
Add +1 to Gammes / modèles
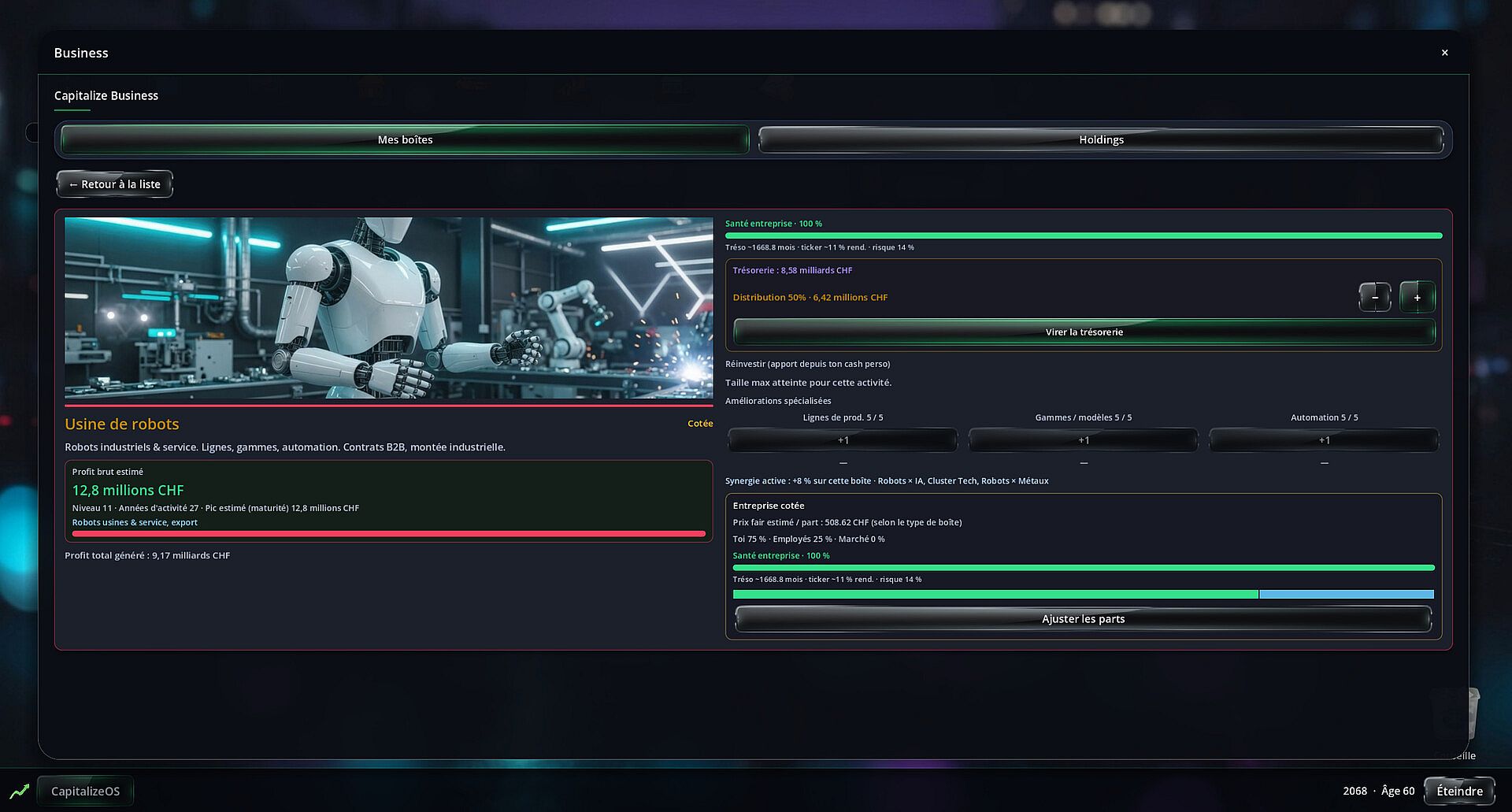(1083, 440)
